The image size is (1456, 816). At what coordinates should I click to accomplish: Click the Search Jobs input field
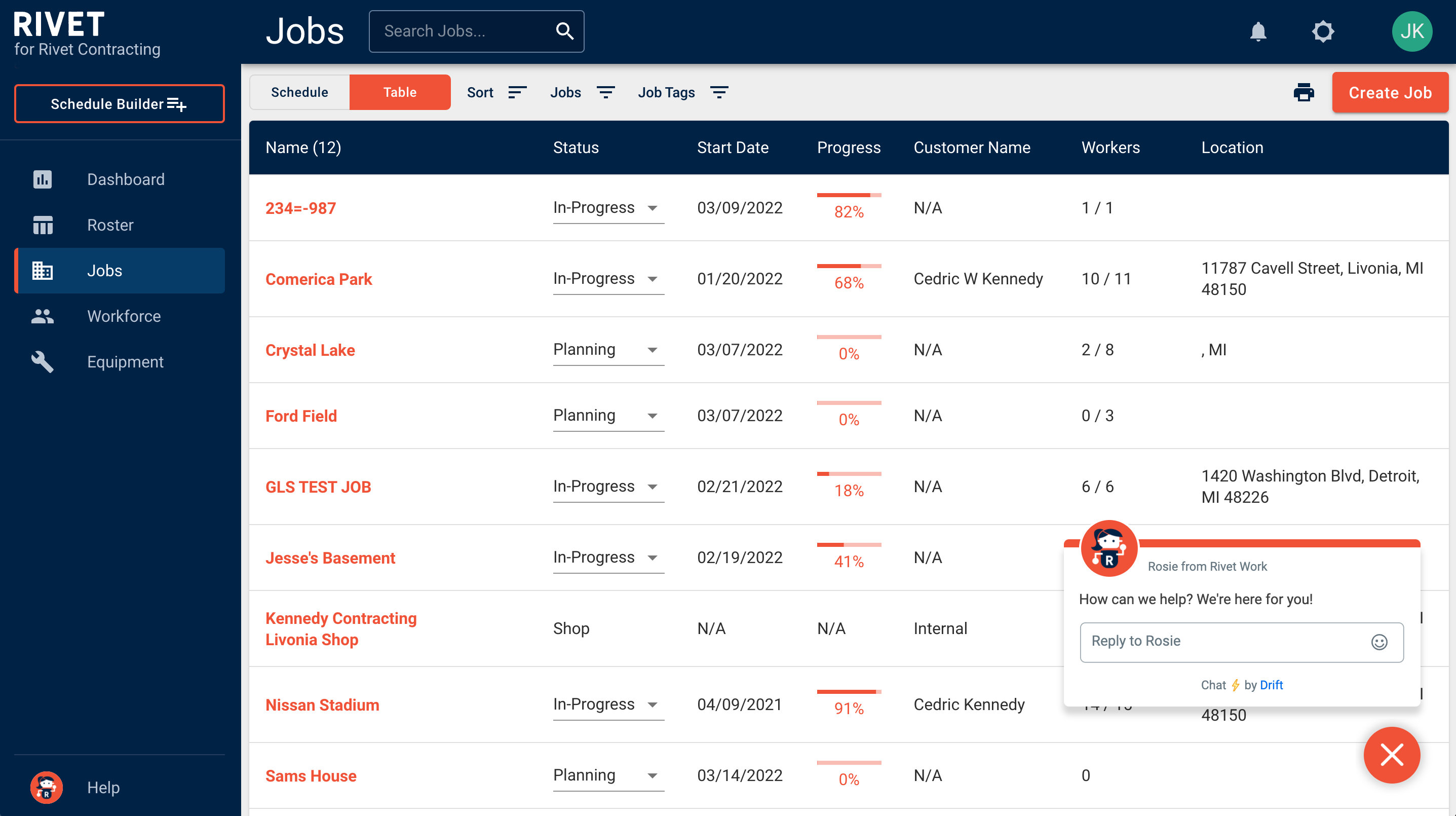coord(476,31)
